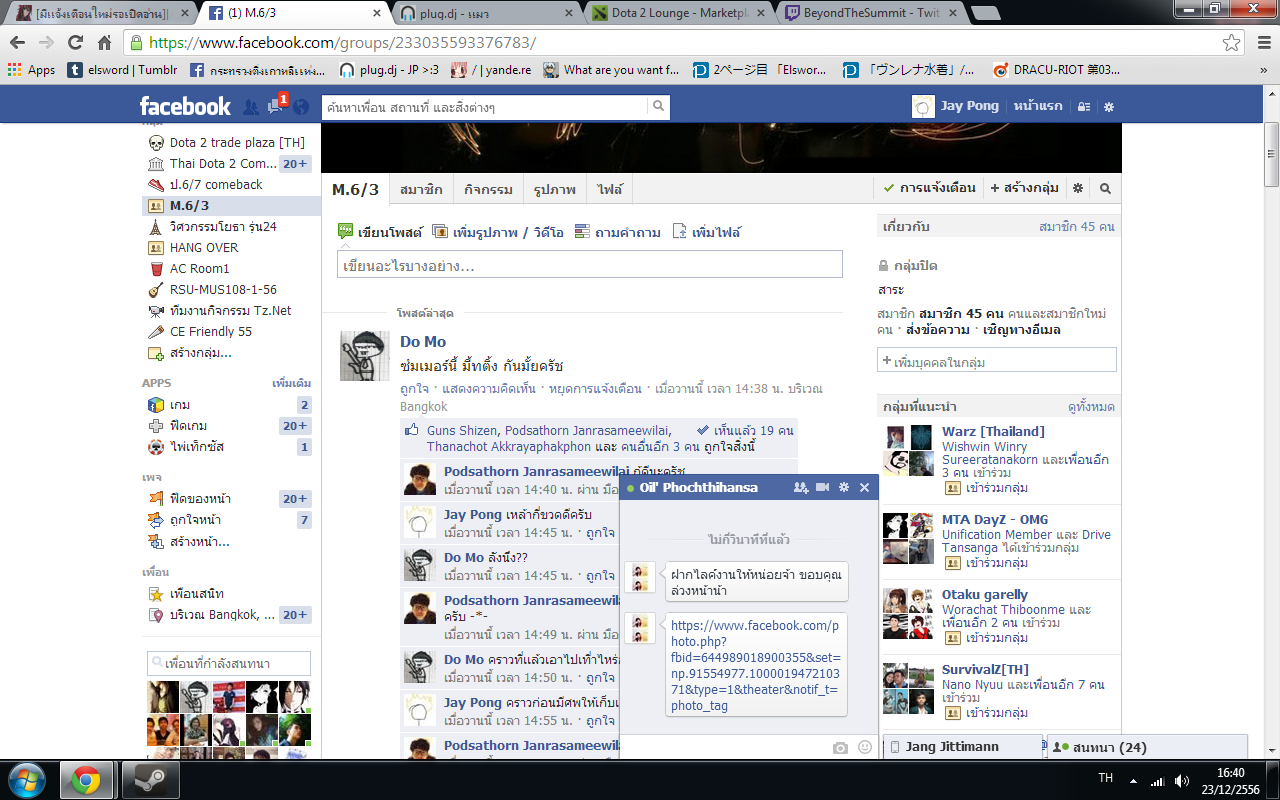Open privacy shortcuts icon in header
Viewport: 1280px width, 800px height.
(1084, 107)
